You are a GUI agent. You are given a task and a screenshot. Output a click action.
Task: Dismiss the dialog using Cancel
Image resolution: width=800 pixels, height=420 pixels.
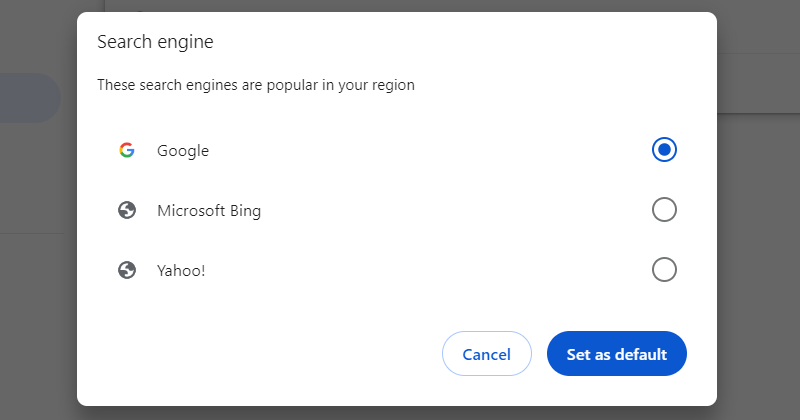tap(487, 354)
